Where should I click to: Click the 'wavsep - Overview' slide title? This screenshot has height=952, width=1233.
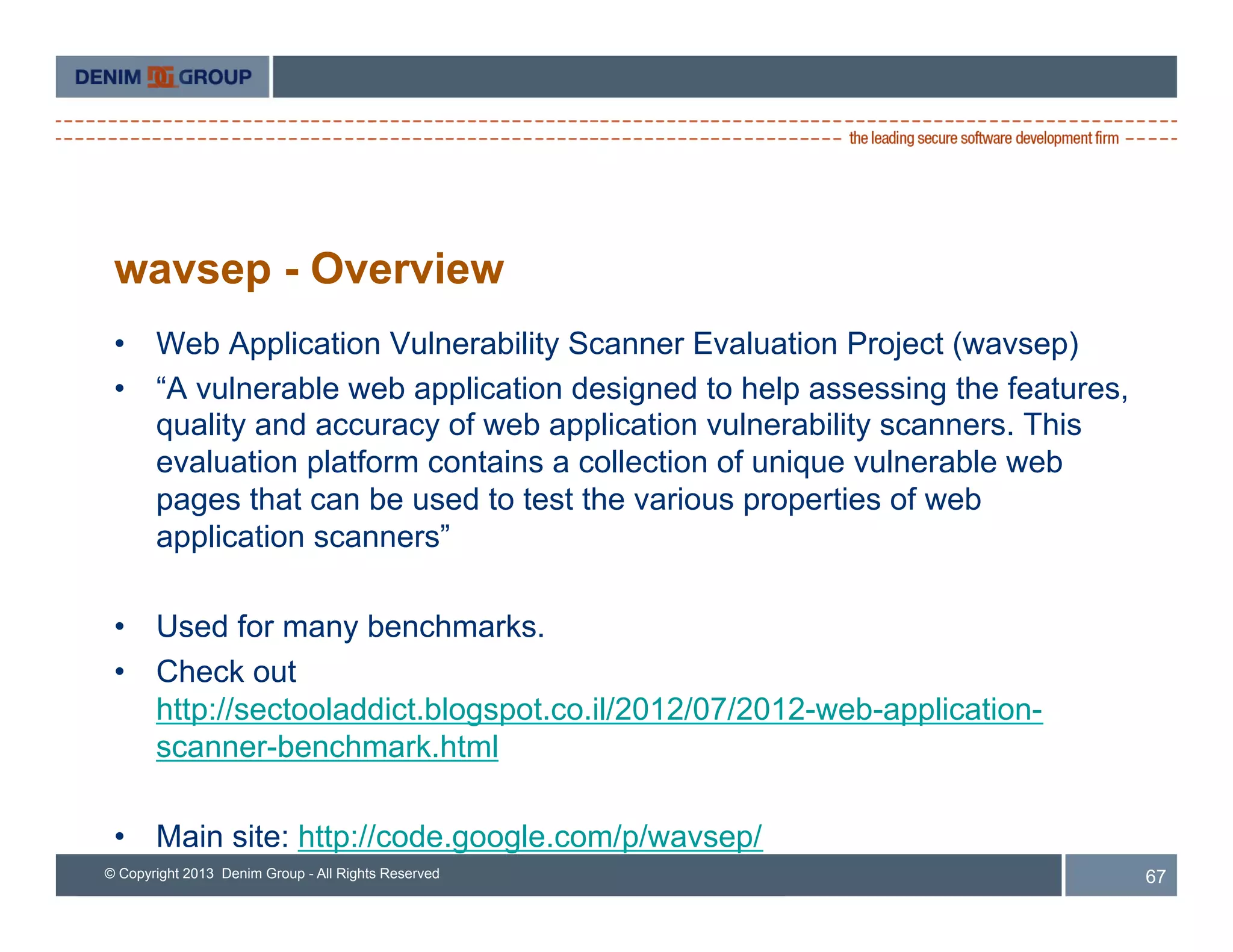point(309,269)
